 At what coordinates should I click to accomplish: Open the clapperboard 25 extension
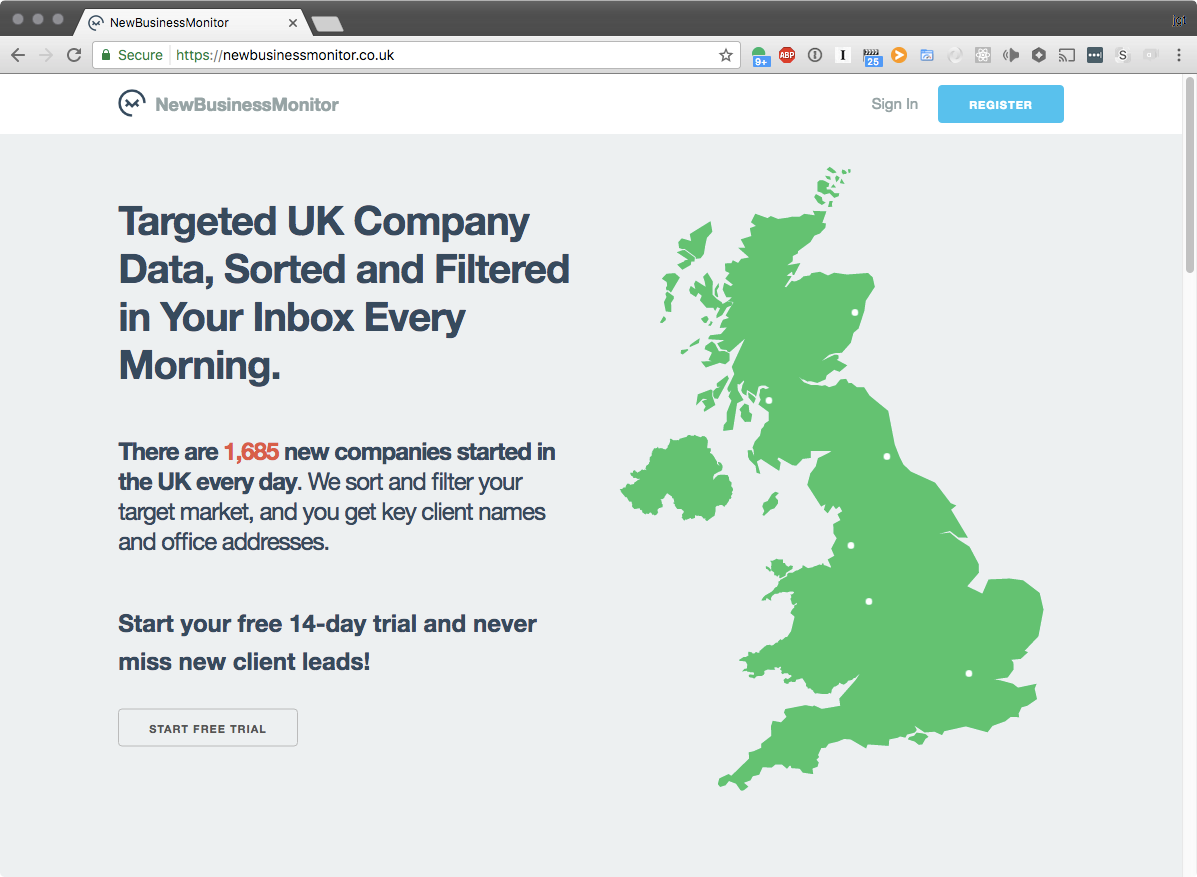pyautogui.click(x=872, y=56)
